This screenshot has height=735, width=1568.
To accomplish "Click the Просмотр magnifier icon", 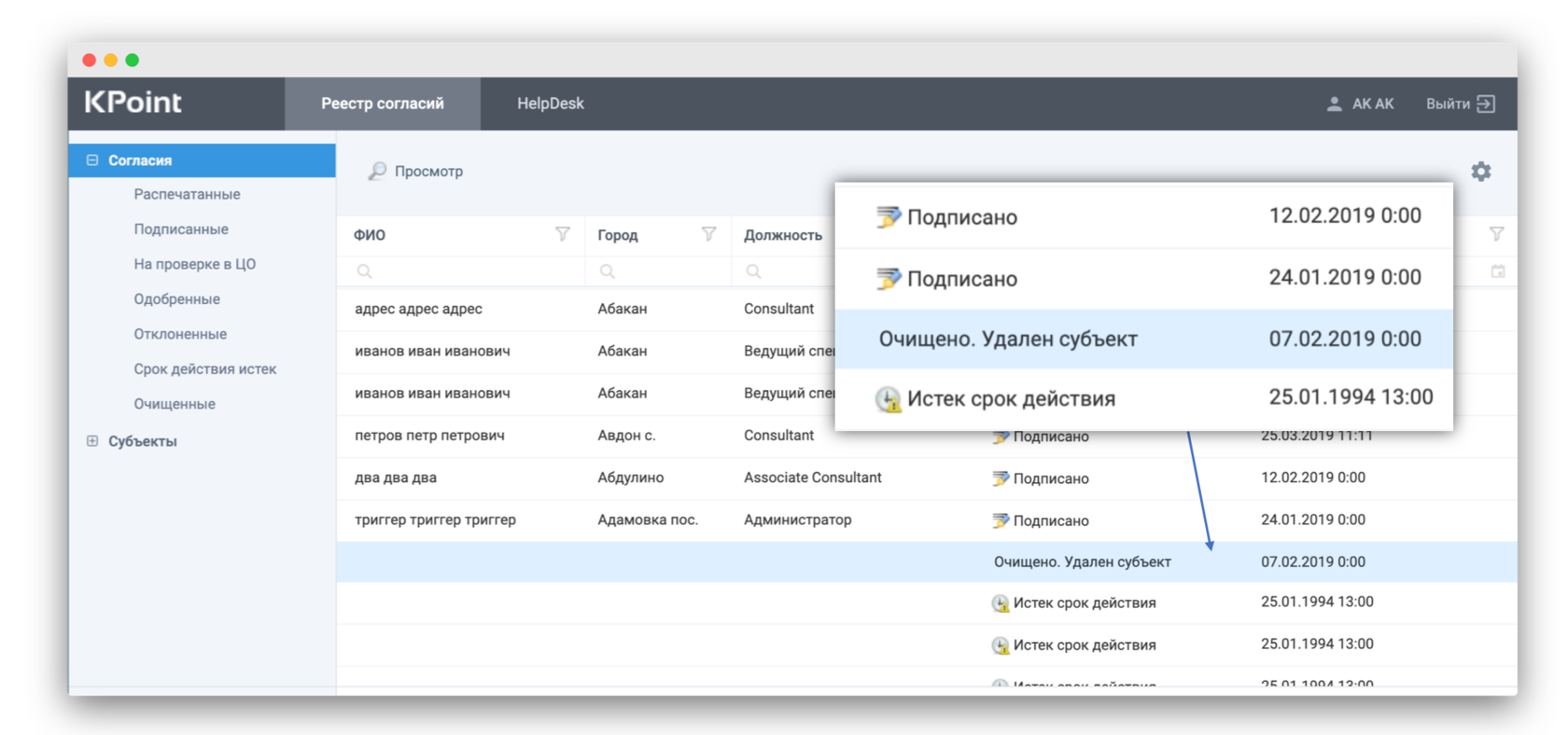I will click(x=377, y=172).
